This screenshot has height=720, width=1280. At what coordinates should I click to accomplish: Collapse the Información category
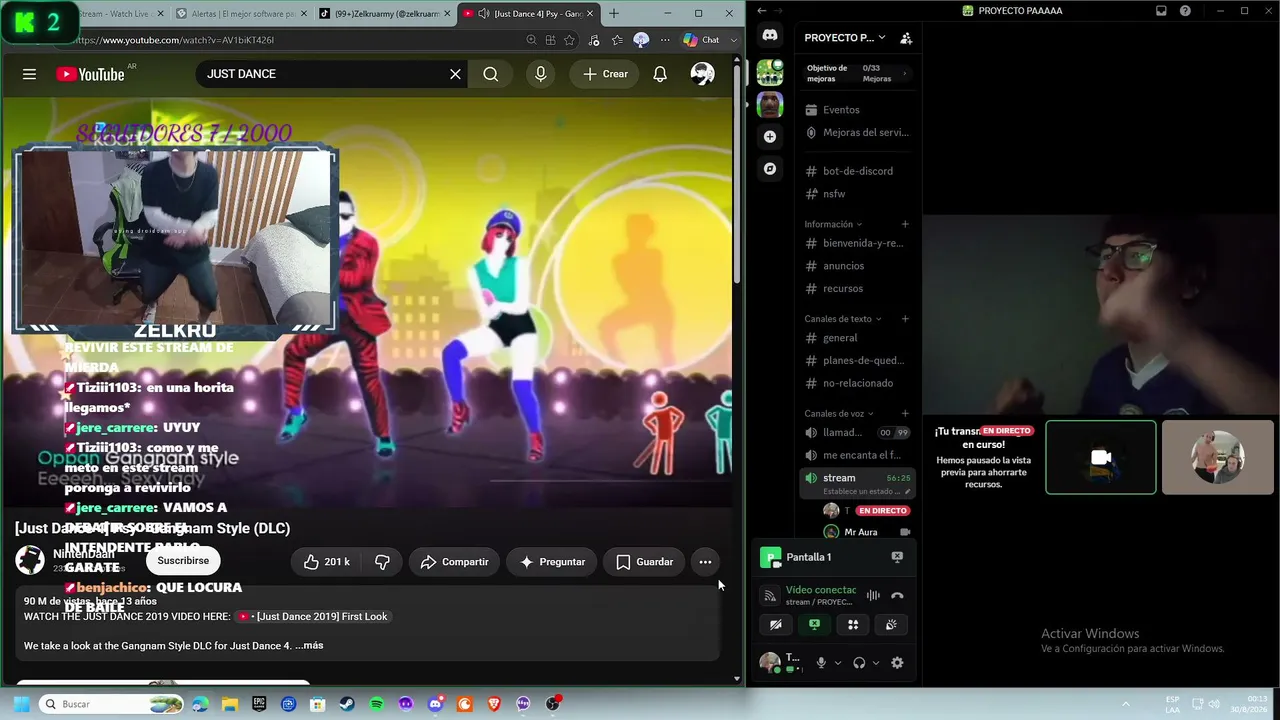tap(833, 224)
